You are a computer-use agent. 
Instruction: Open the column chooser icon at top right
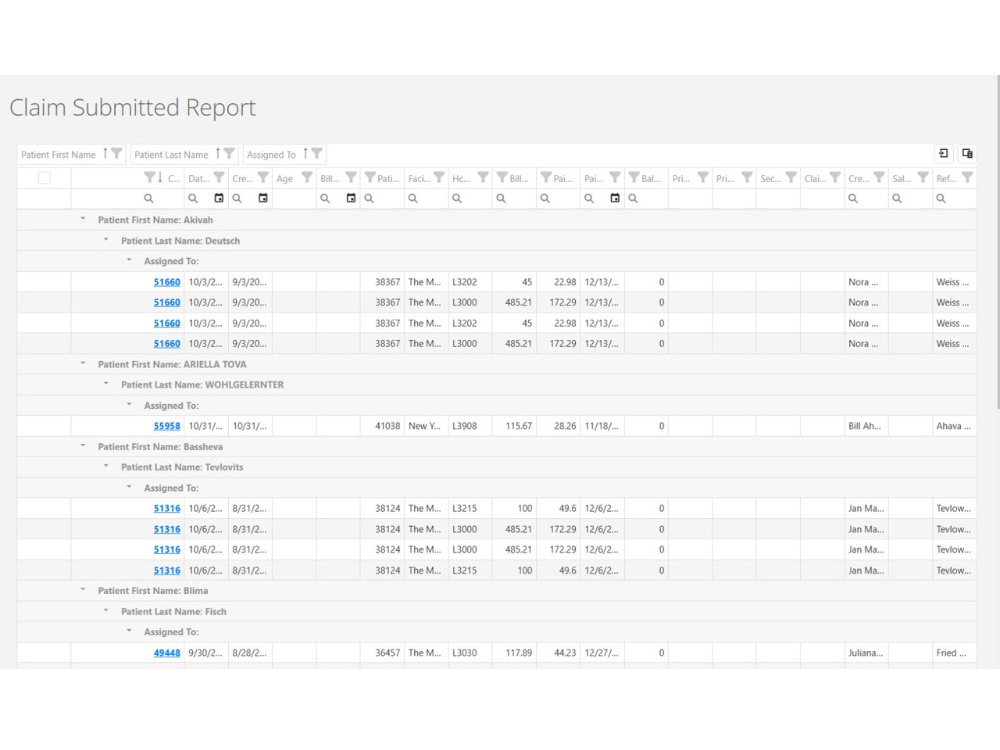coord(967,153)
